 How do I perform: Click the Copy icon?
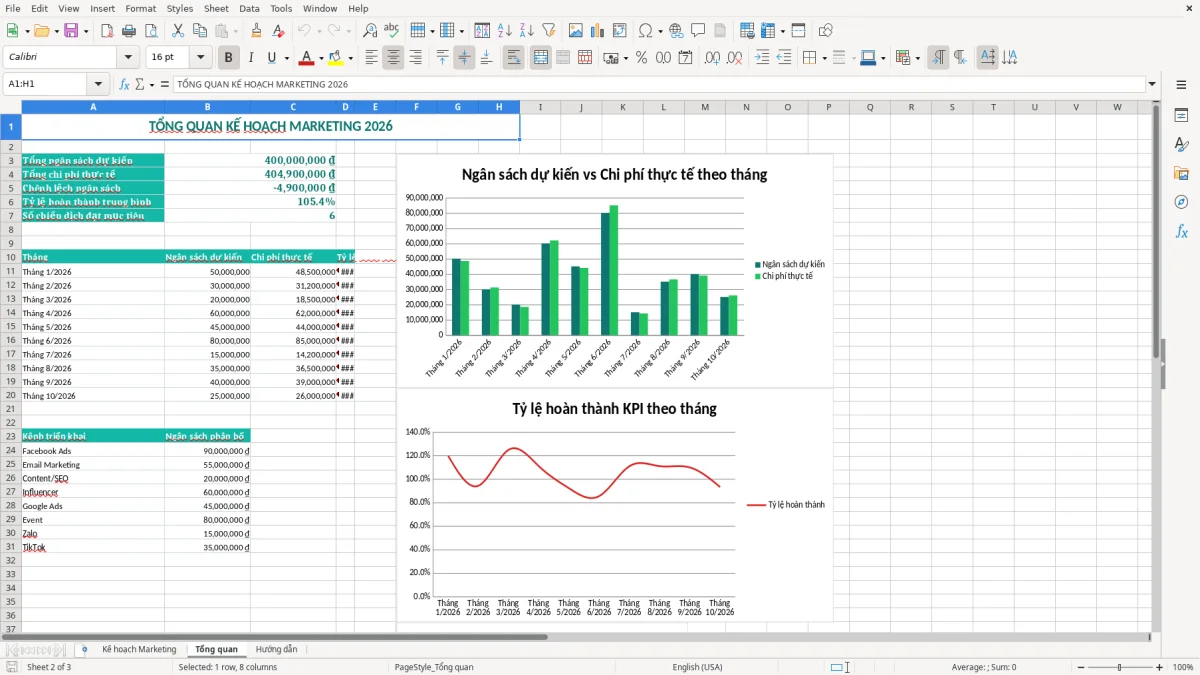200,31
